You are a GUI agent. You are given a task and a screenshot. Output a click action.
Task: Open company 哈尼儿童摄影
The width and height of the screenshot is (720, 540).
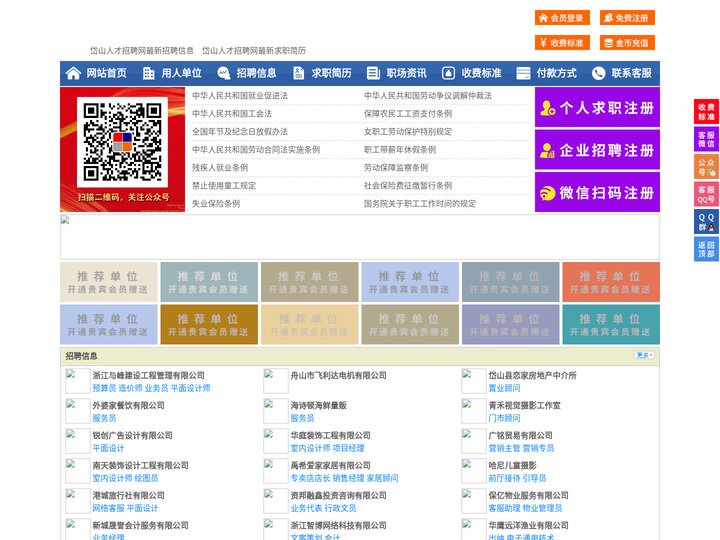[512, 465]
